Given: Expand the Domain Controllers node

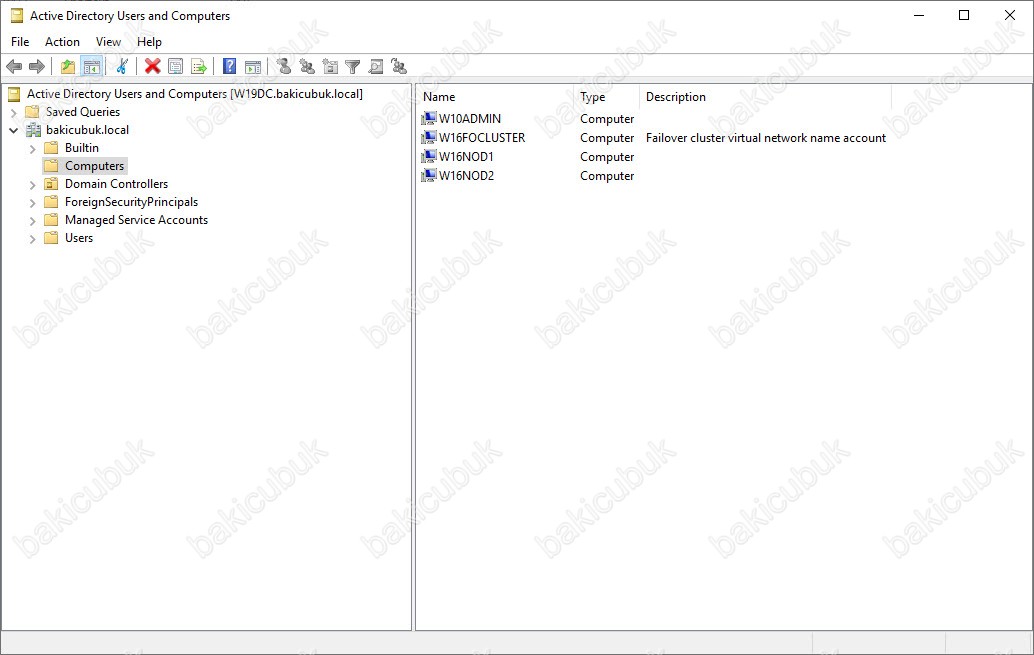Looking at the screenshot, I should click(x=32, y=185).
